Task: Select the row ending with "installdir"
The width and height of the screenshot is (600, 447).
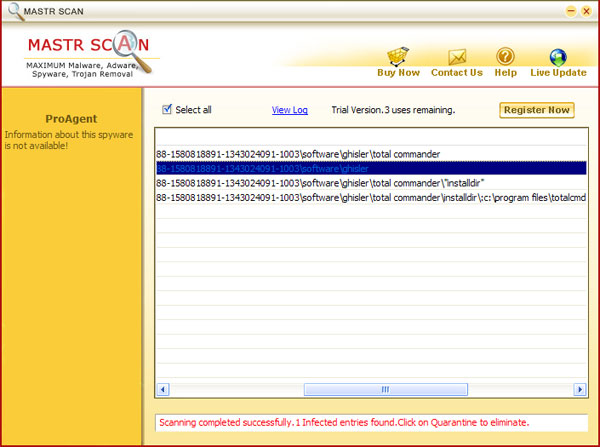Action: [371, 183]
